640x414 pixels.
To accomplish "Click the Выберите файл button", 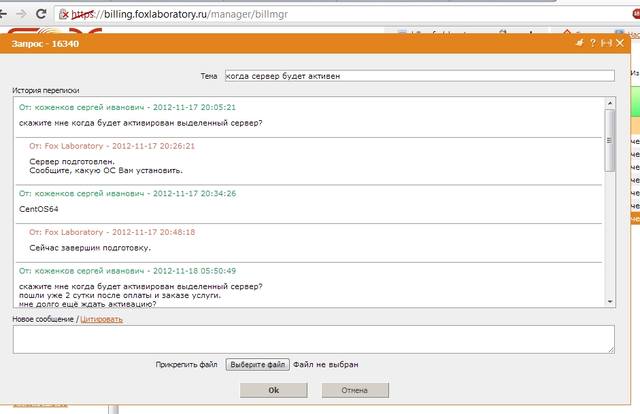I will coord(258,364).
